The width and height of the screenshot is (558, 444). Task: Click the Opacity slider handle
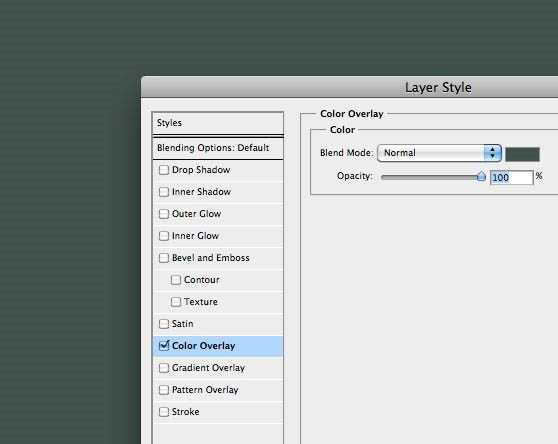coord(481,176)
